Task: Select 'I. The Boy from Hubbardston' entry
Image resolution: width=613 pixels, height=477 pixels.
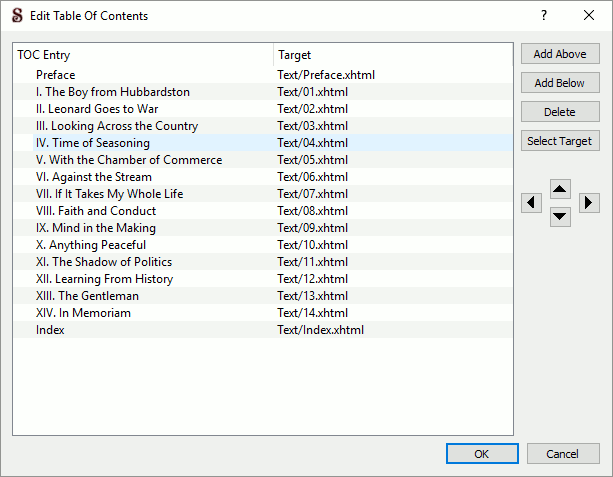Action: coord(112,92)
